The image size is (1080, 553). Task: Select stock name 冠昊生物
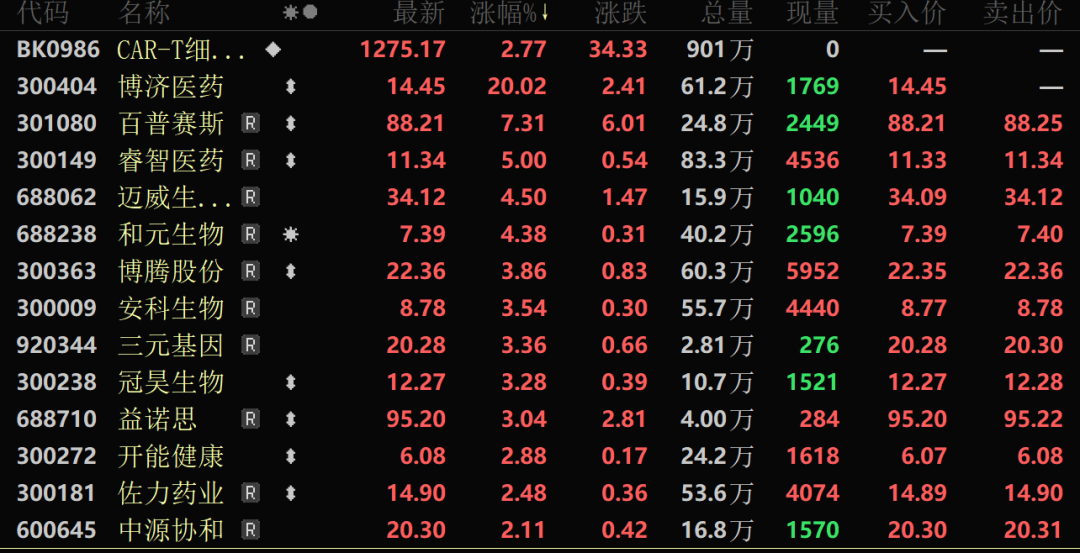tap(171, 382)
